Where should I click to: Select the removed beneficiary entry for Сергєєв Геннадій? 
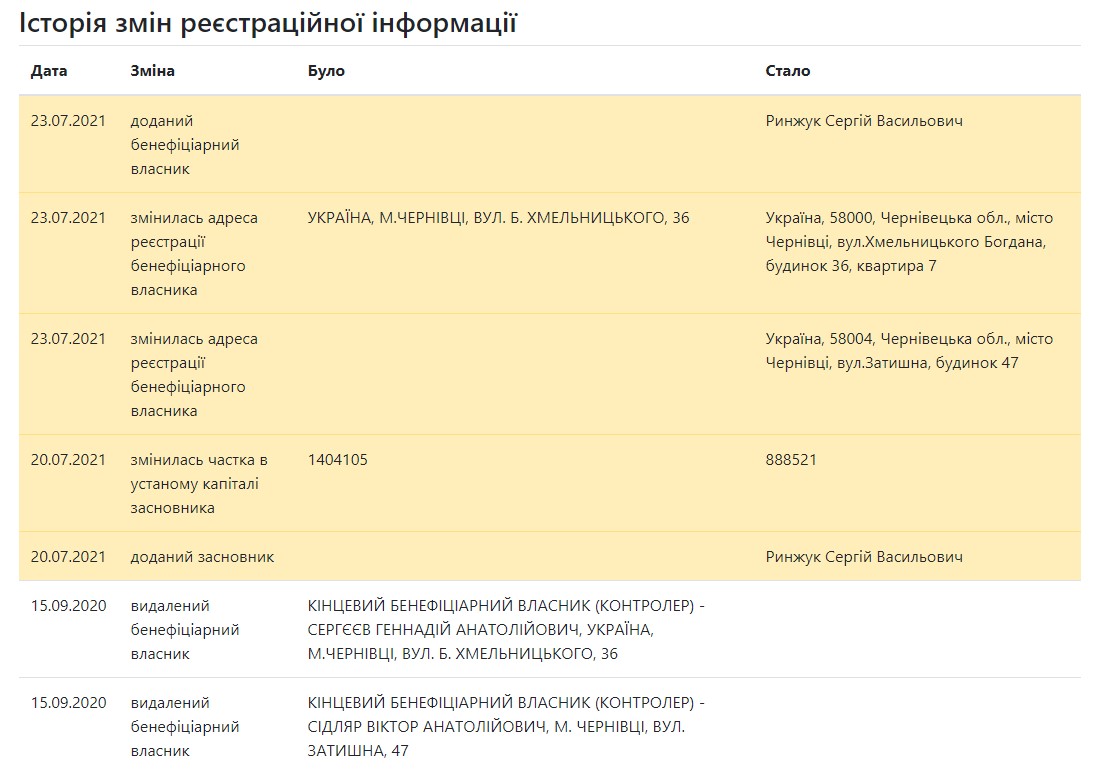click(505, 630)
